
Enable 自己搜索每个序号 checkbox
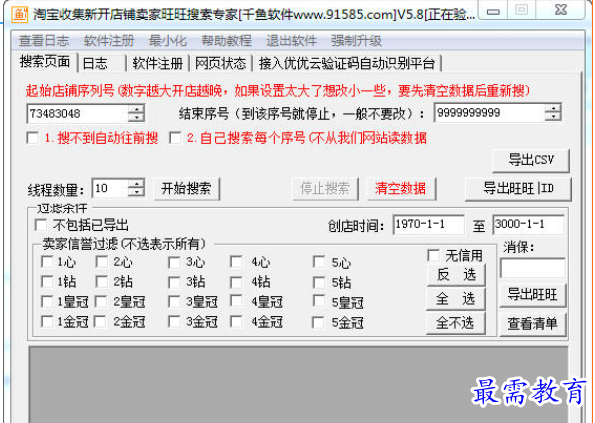click(x=175, y=138)
